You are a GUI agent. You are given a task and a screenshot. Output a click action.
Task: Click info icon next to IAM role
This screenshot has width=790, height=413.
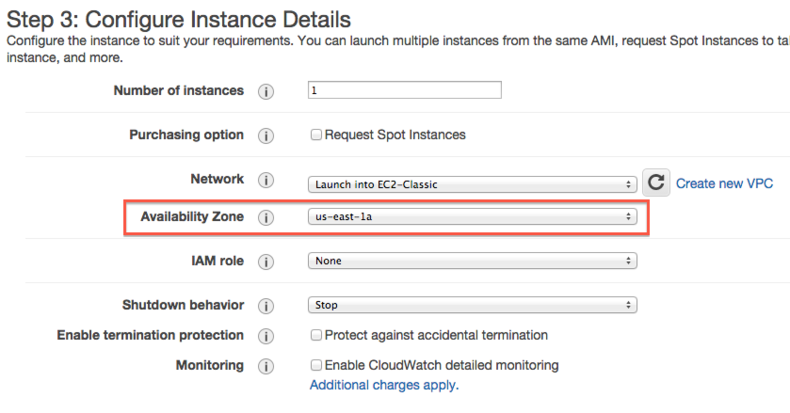coord(266,261)
